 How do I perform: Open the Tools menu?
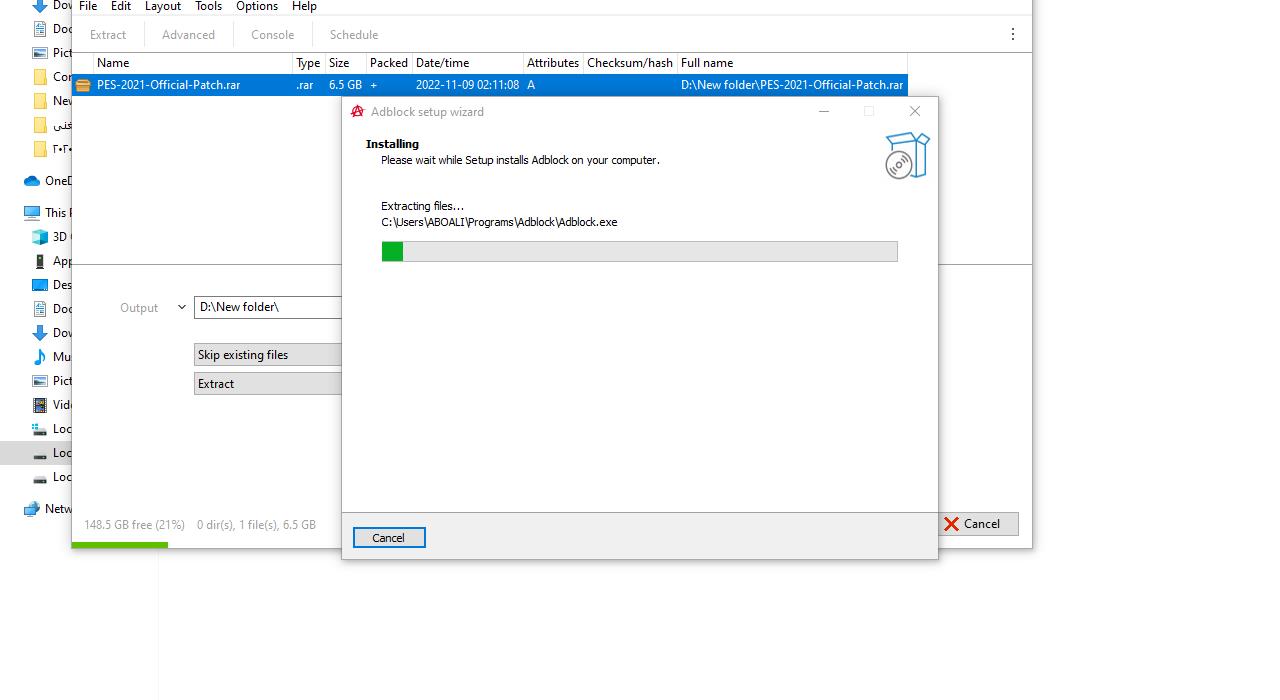point(208,6)
